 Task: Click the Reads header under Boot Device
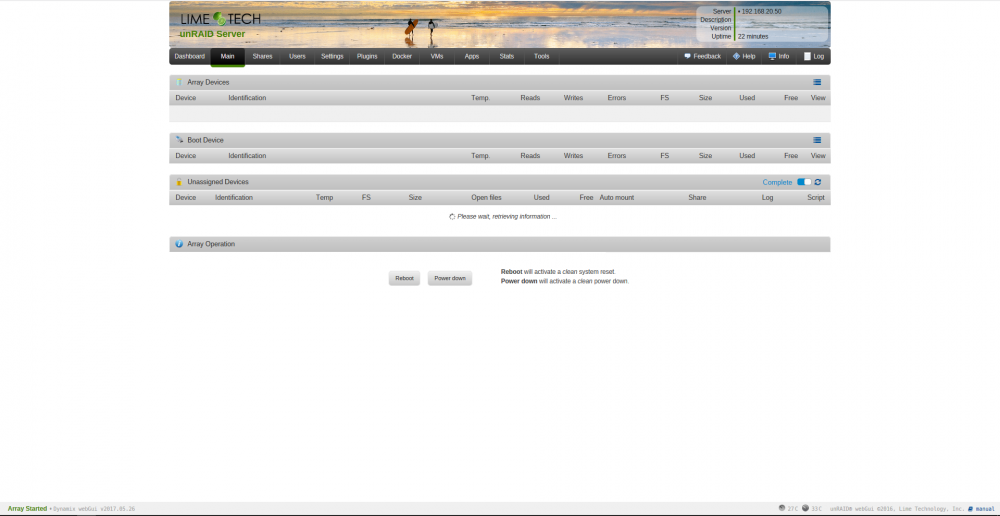[x=530, y=156]
